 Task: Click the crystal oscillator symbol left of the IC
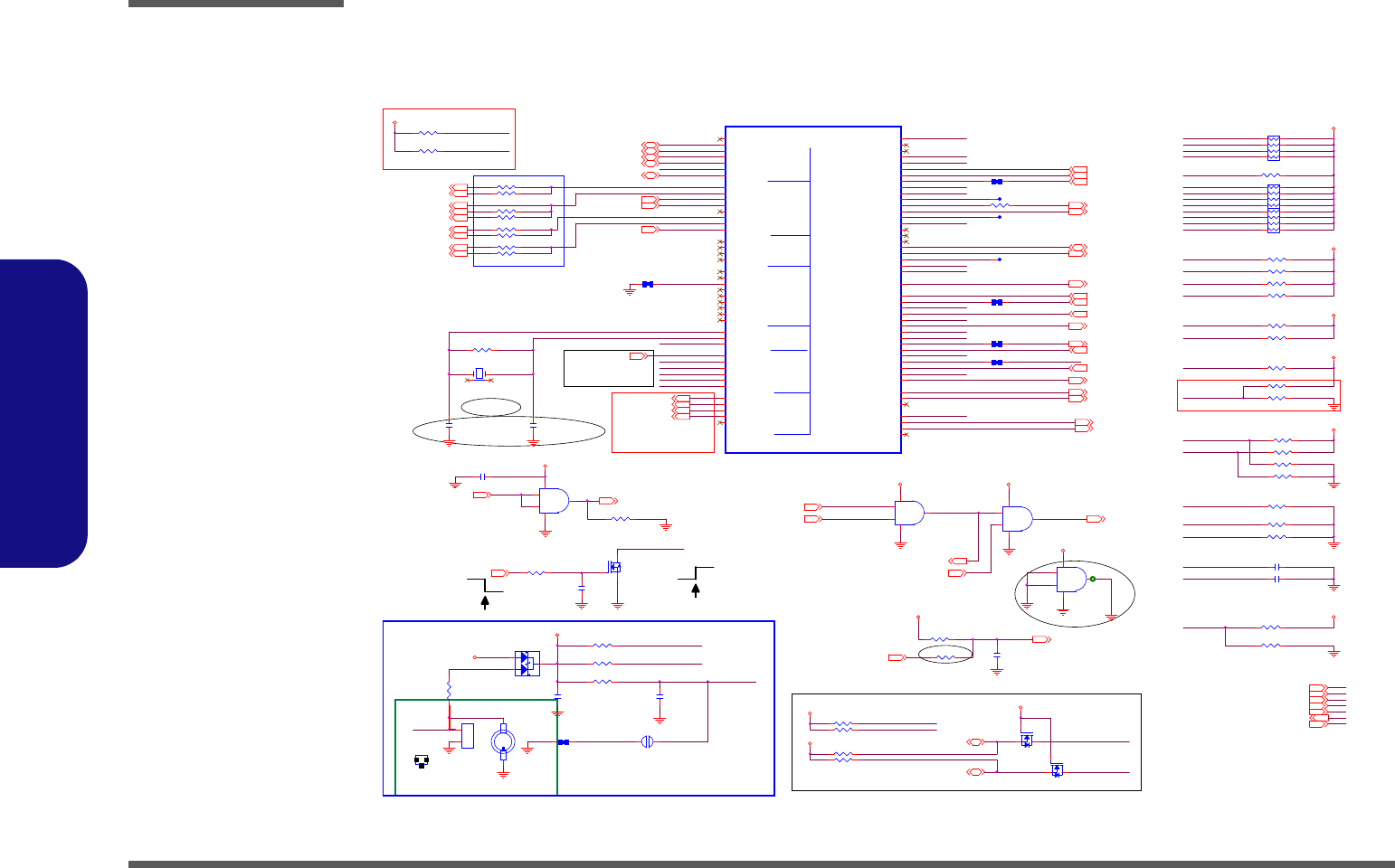click(480, 374)
